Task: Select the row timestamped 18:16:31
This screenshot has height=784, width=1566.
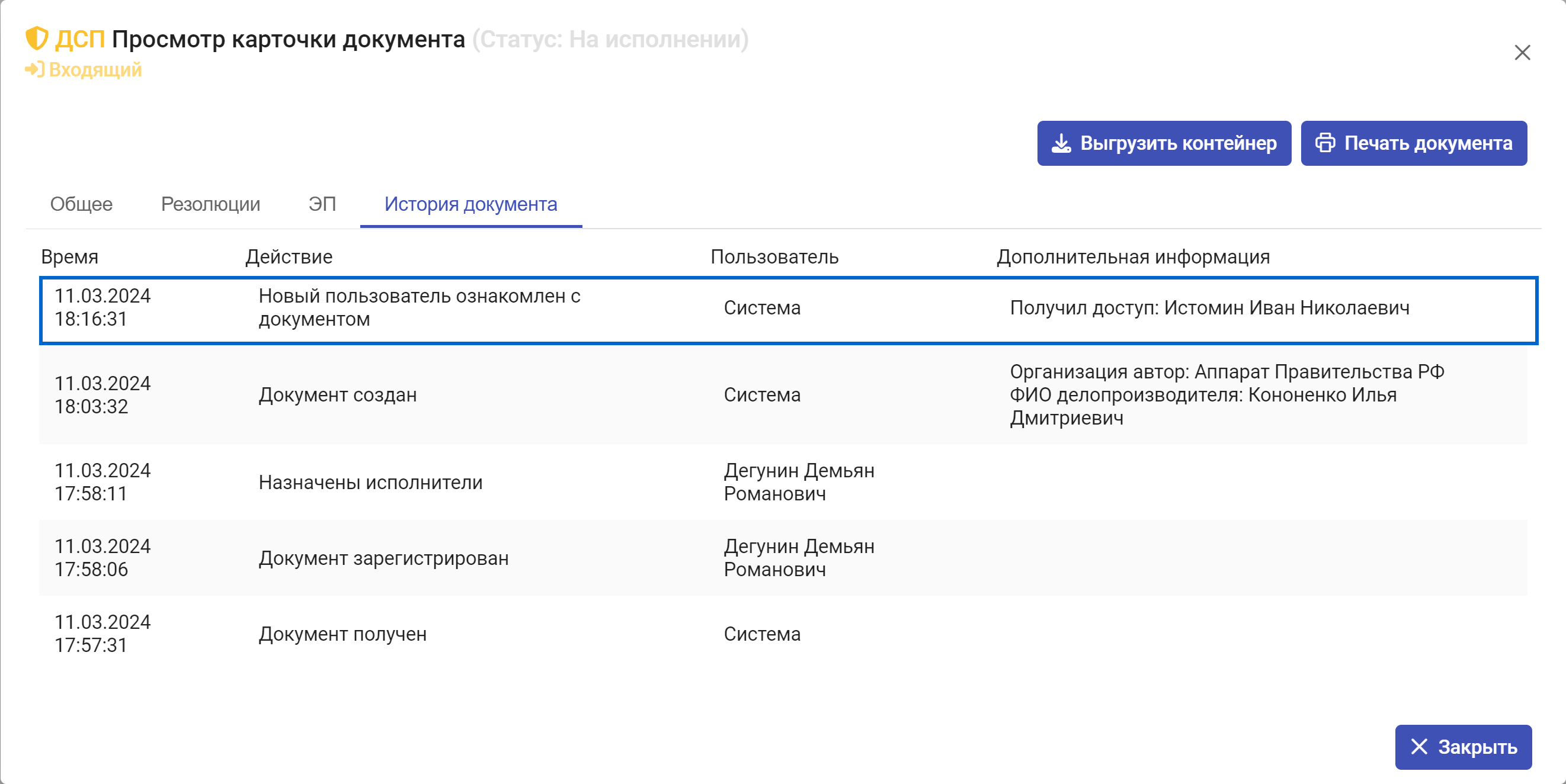Action: 789,310
